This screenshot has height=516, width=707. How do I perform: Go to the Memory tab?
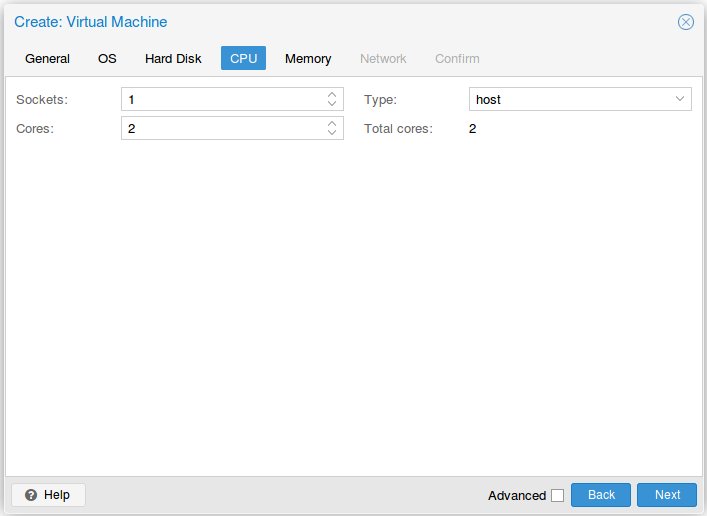pos(308,59)
